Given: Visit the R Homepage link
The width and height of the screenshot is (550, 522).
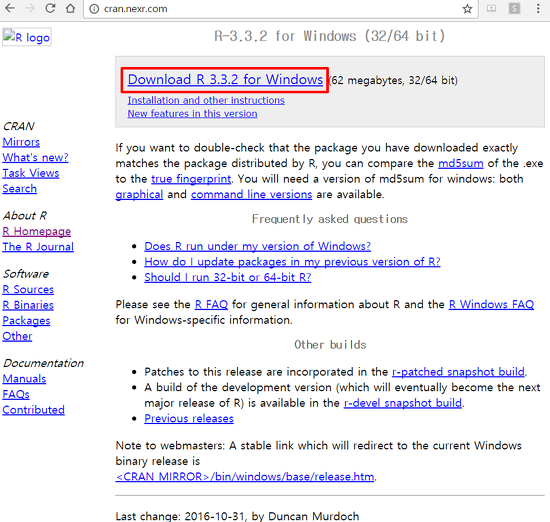Looking at the screenshot, I should (x=37, y=232).
